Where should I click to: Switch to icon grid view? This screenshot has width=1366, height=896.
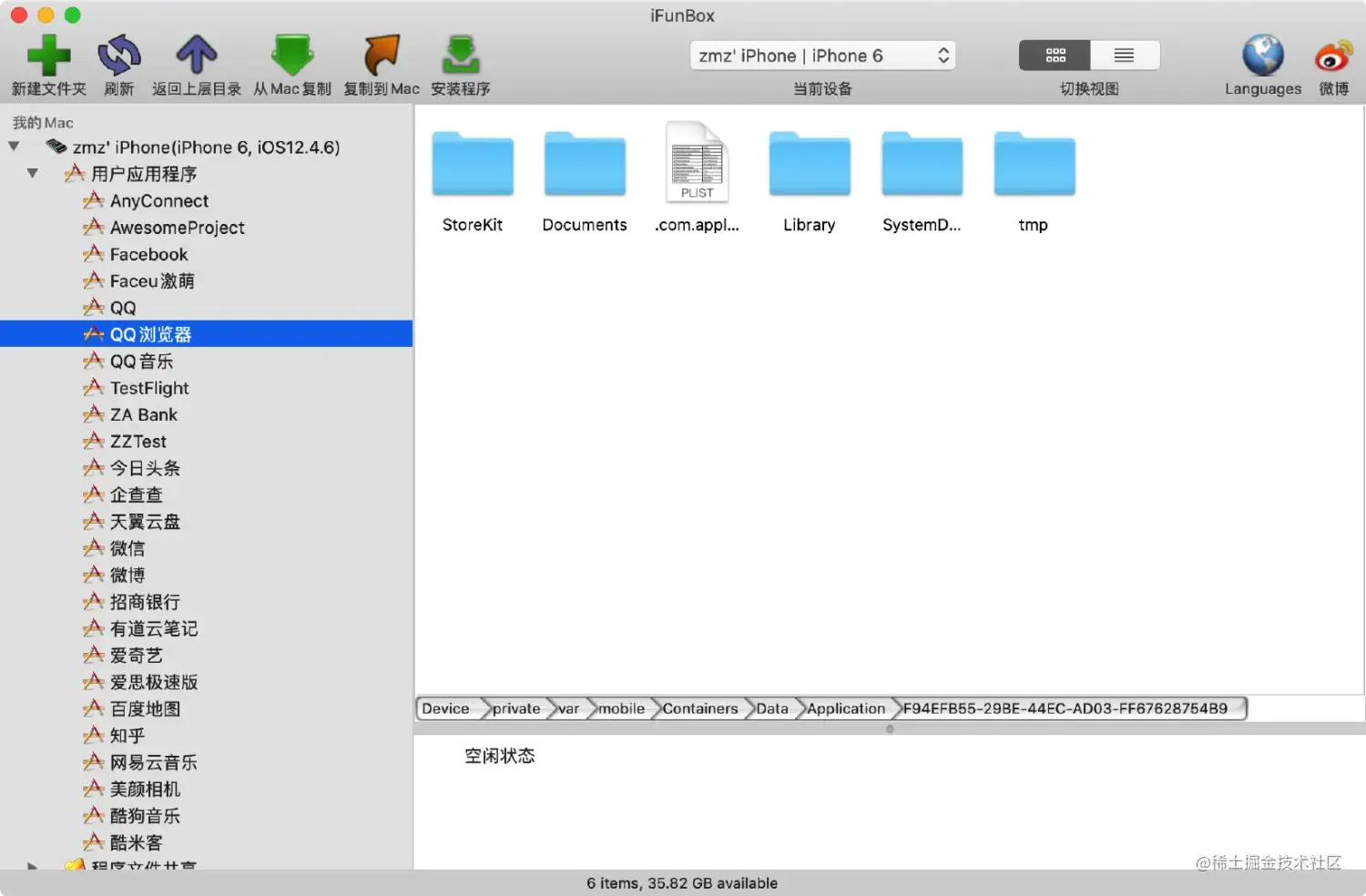click(1055, 56)
